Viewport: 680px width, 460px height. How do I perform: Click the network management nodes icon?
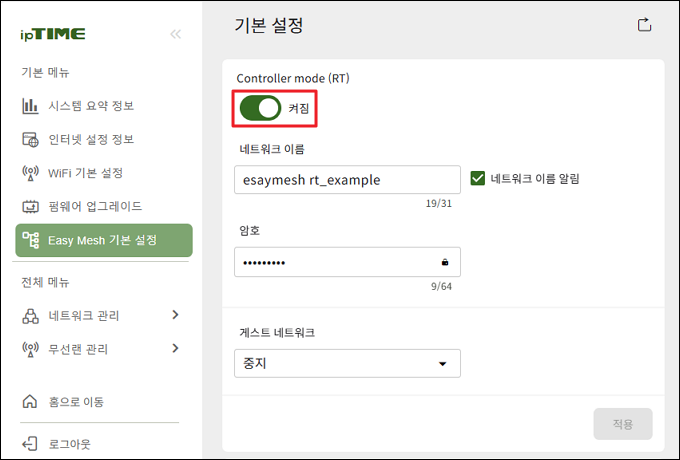(x=30, y=316)
